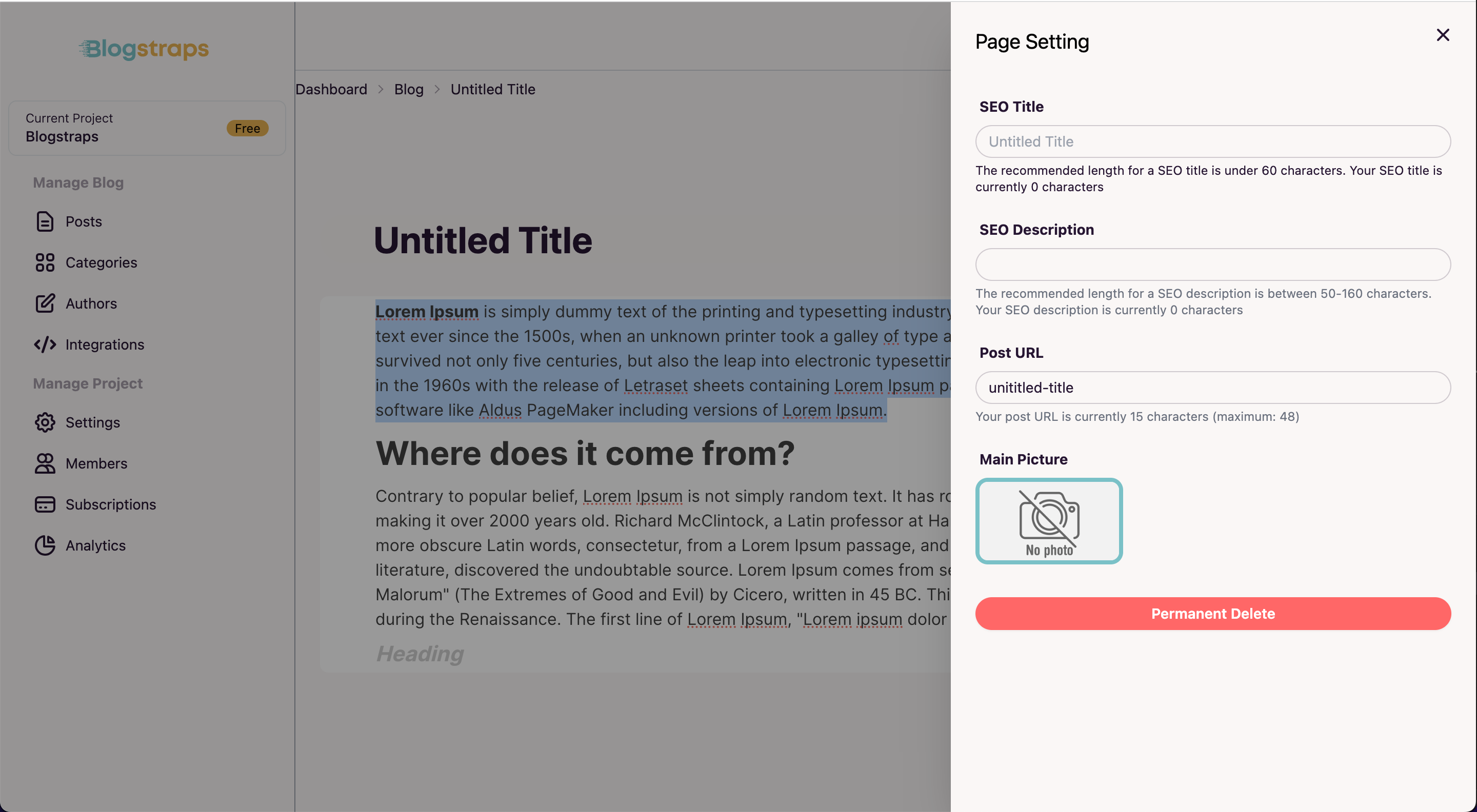
Task: Click the Main Picture upload placeholder
Action: pos(1050,521)
